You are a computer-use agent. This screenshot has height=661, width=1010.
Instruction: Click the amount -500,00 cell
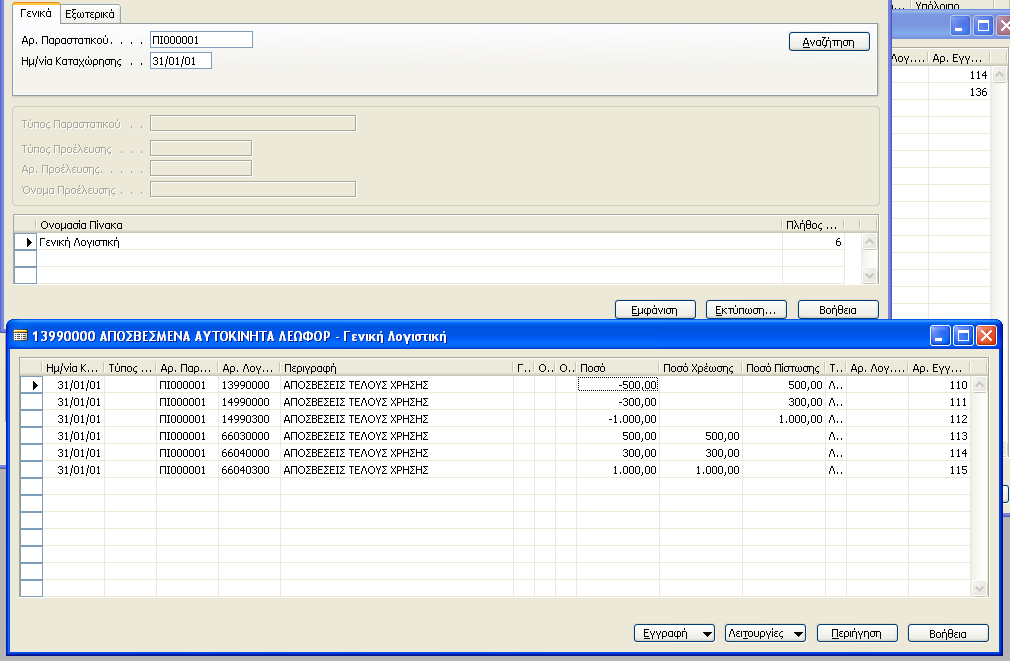pos(618,385)
